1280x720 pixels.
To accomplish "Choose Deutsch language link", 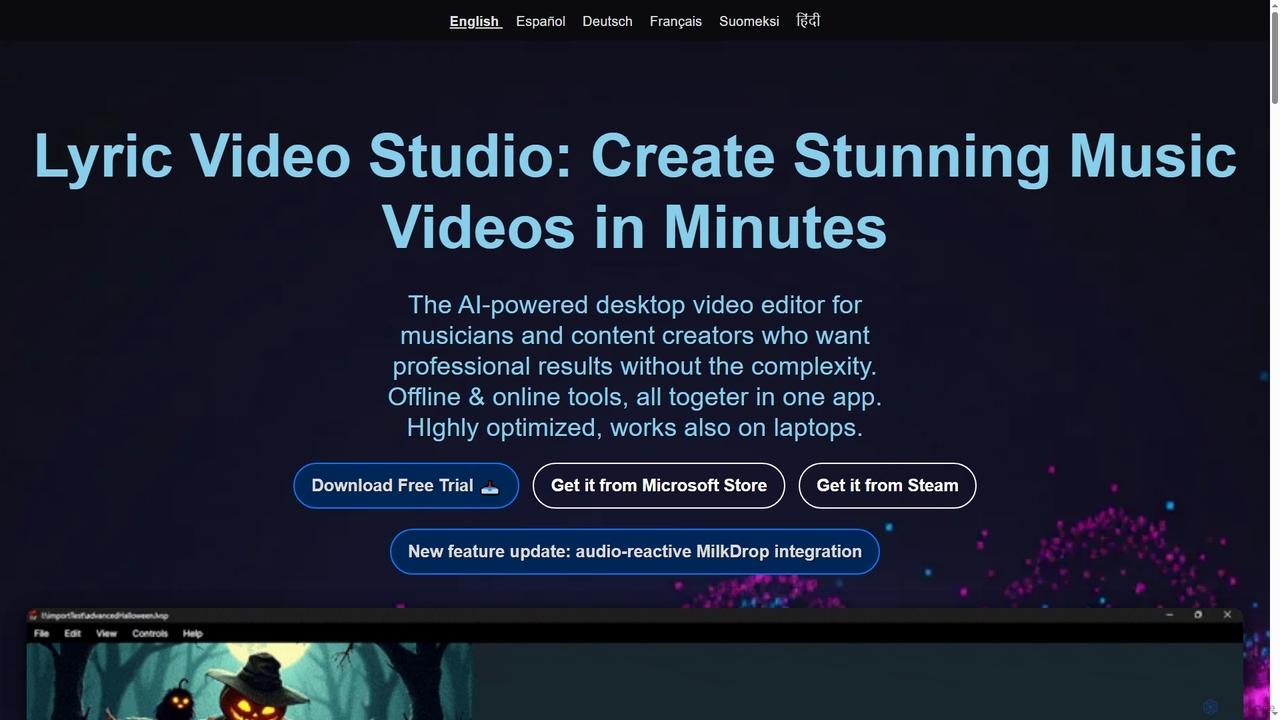I will click(607, 21).
